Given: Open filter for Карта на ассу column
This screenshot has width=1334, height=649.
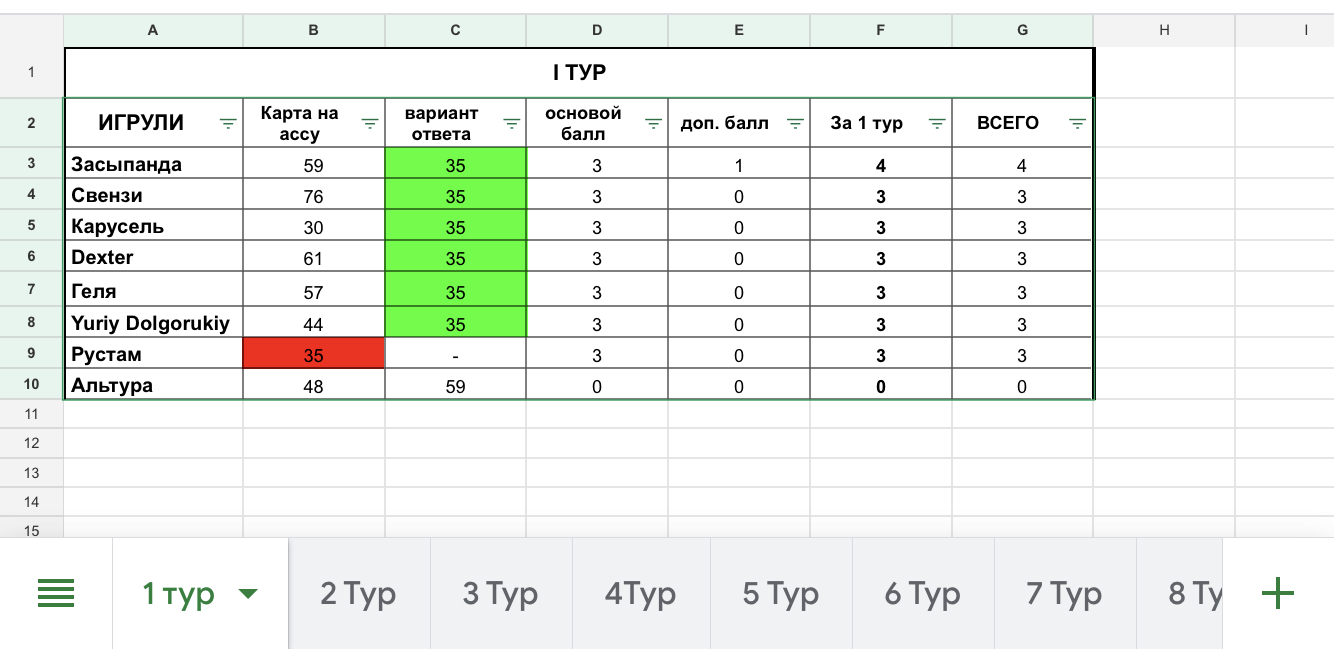Looking at the screenshot, I should click(x=370, y=124).
